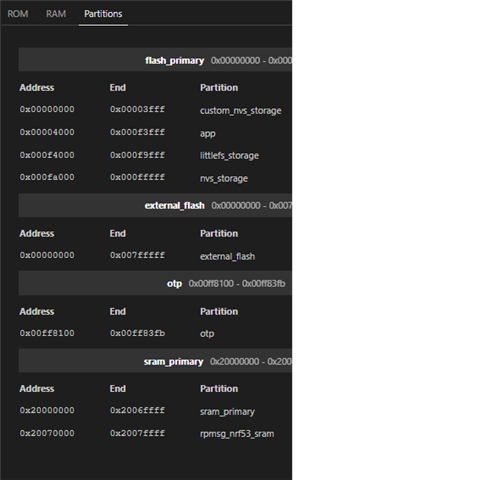
Task: Click address 0x20000000 of sram_primary
Action: click(x=47, y=410)
